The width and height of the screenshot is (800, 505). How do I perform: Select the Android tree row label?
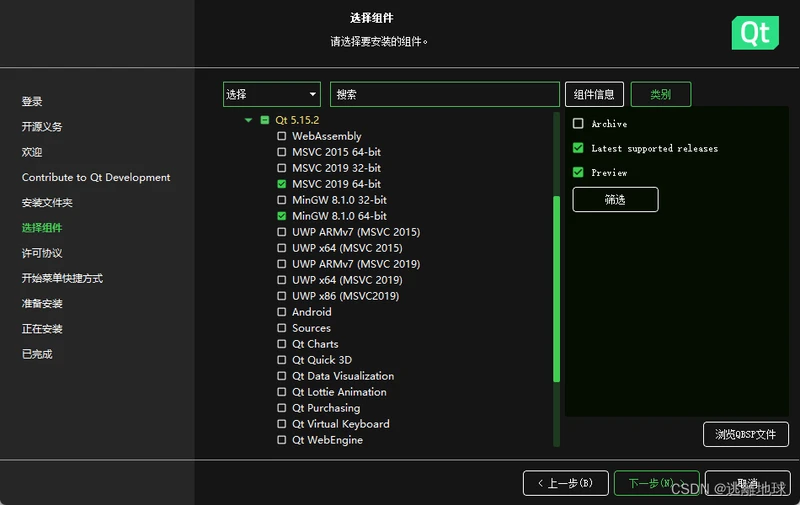312,312
